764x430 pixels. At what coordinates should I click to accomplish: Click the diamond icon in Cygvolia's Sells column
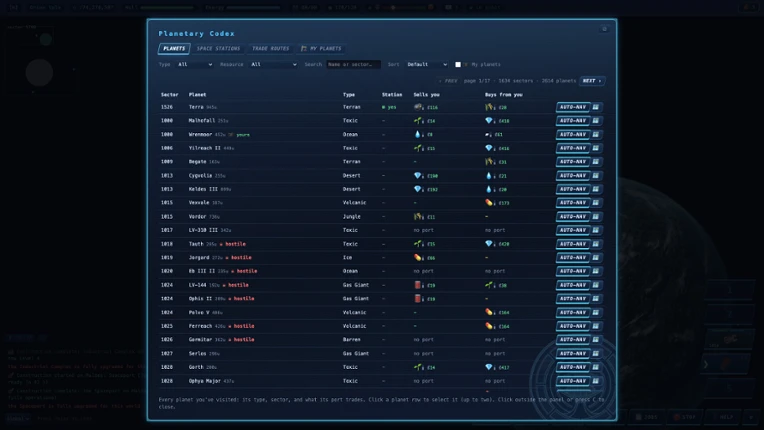tap(418, 175)
